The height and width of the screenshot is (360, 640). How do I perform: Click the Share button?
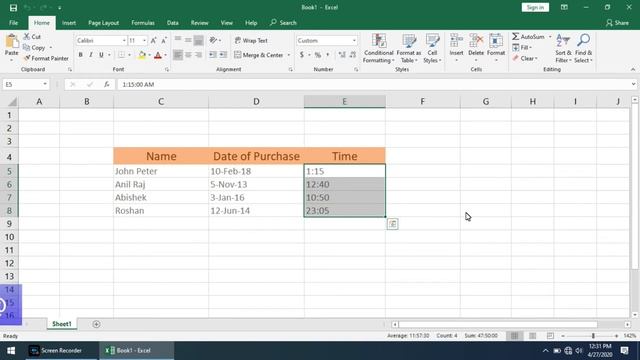click(617, 23)
